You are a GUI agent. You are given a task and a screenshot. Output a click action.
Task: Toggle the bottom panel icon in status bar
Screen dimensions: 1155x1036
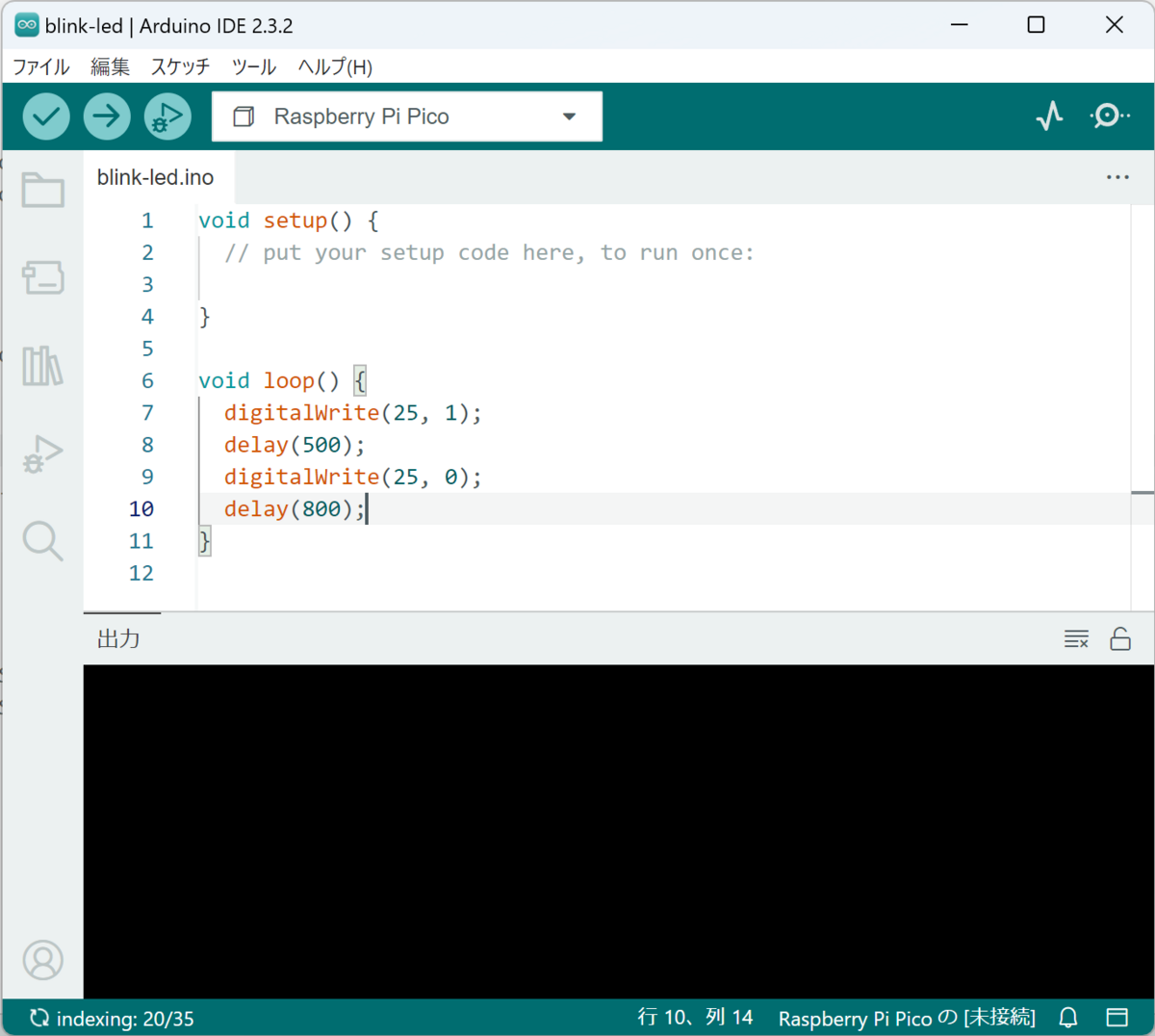click(x=1117, y=1018)
